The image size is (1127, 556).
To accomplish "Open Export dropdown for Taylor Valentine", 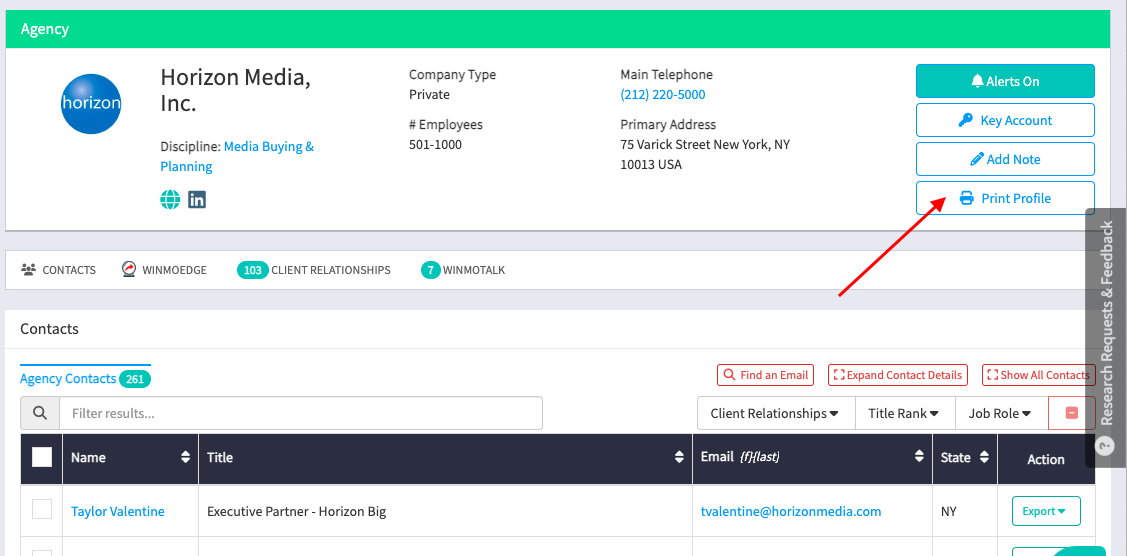I will click(x=1046, y=511).
